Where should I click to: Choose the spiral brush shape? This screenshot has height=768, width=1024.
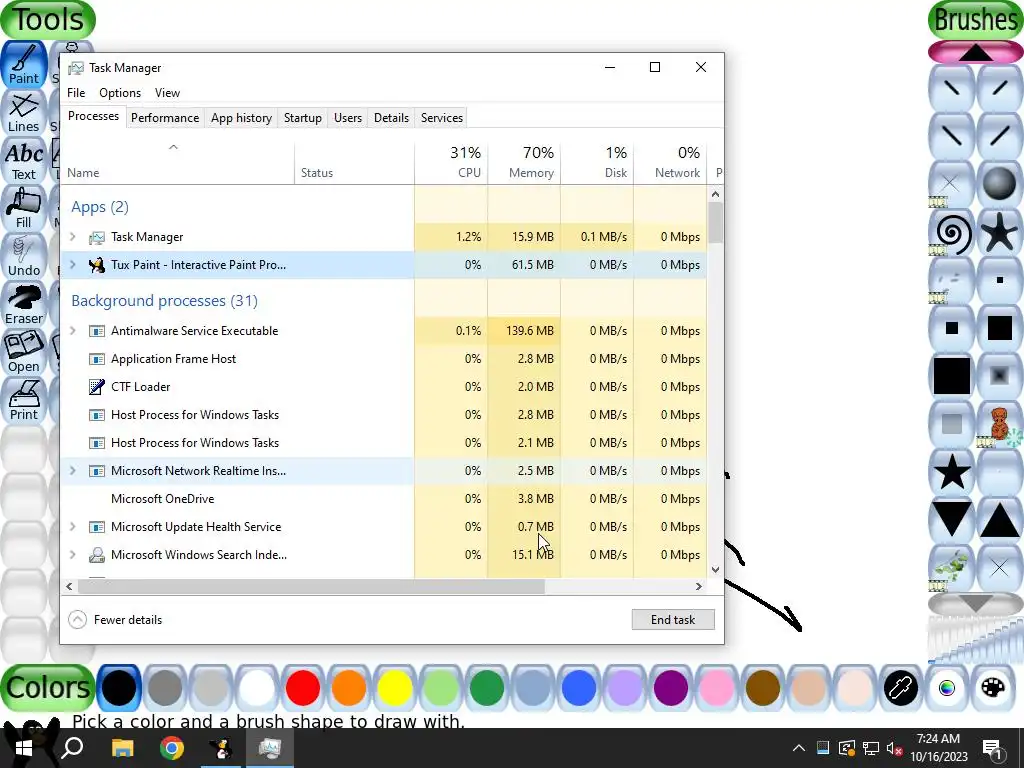[952, 233]
